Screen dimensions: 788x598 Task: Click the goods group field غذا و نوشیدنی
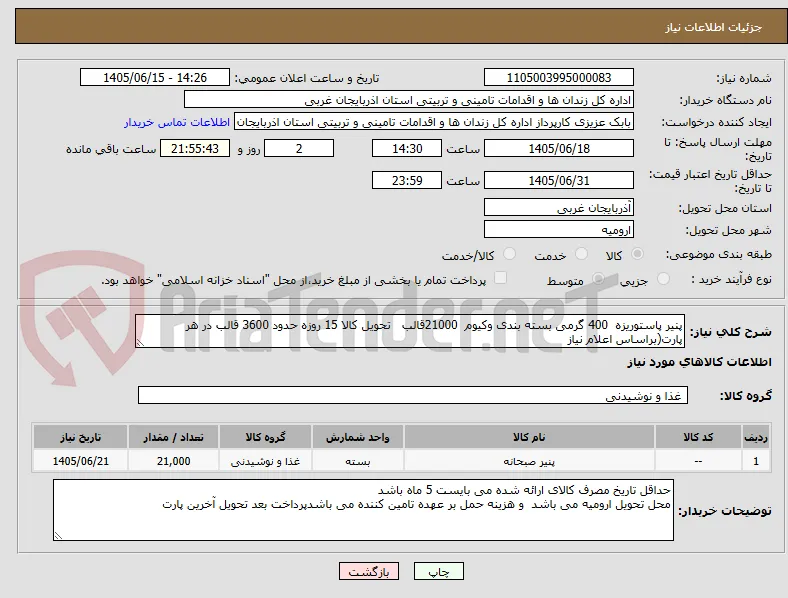(x=413, y=395)
